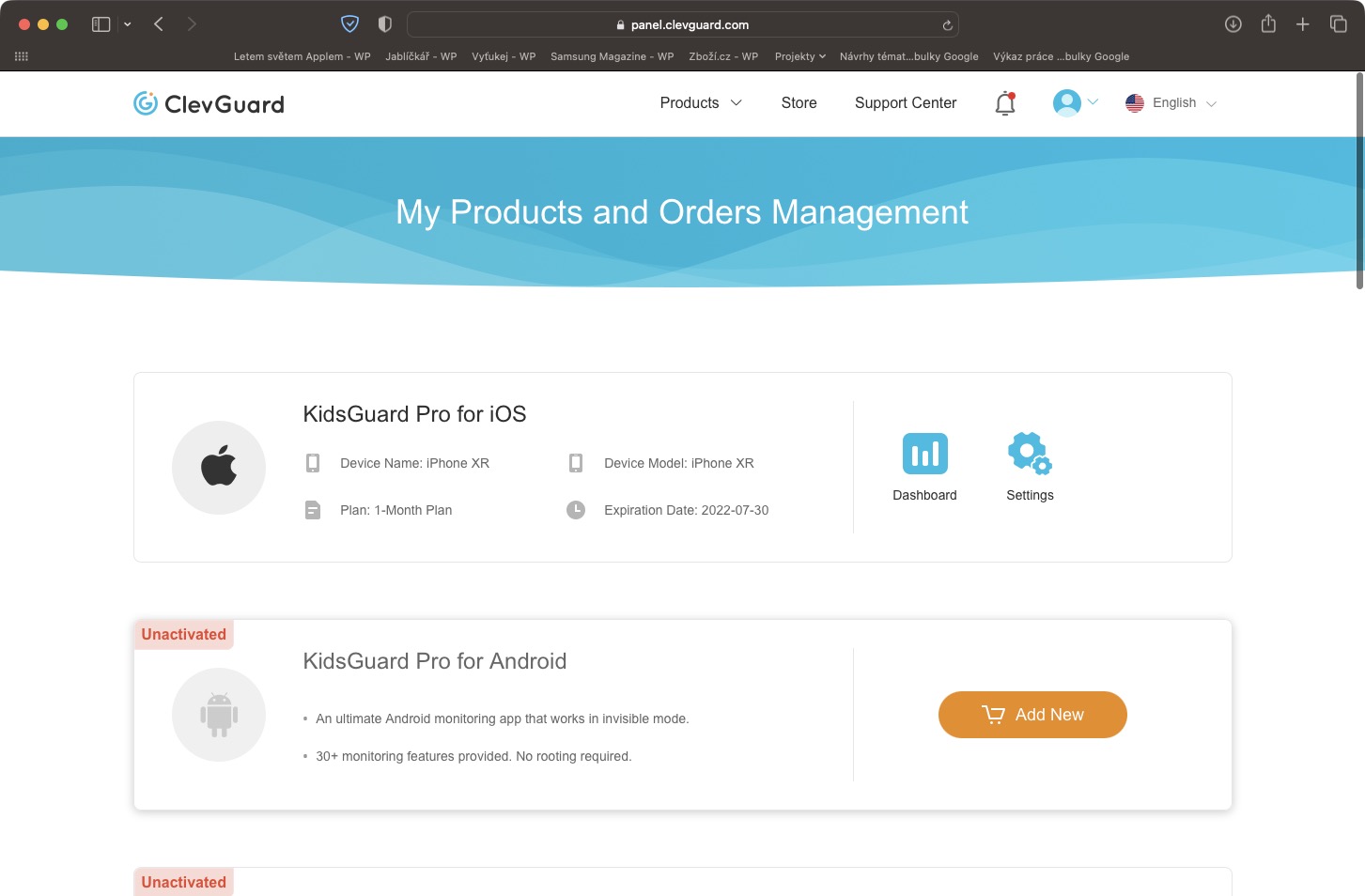Click the Device Model: iPhone XR text
Image resolution: width=1365 pixels, height=896 pixels.
point(679,463)
